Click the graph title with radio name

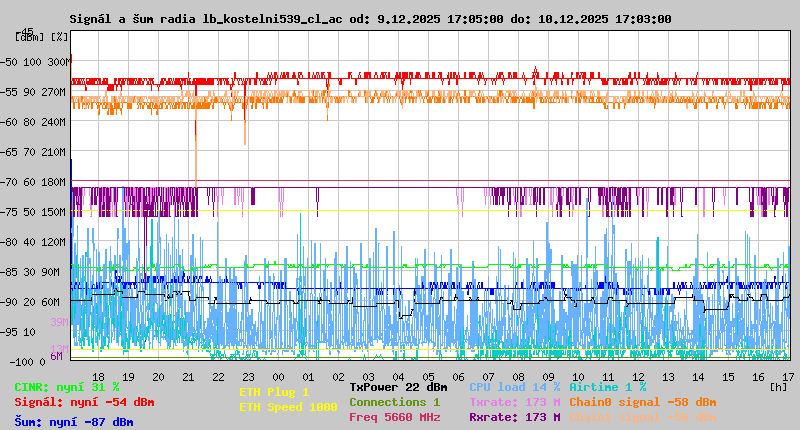pos(370,19)
